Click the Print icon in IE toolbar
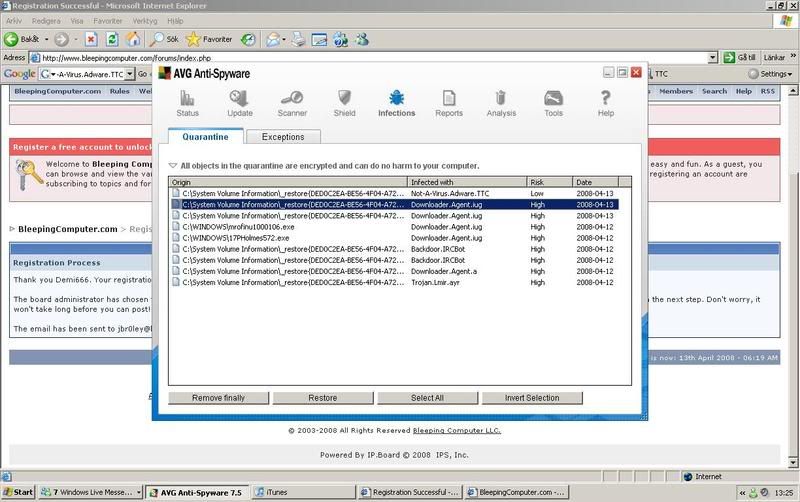 [298, 39]
